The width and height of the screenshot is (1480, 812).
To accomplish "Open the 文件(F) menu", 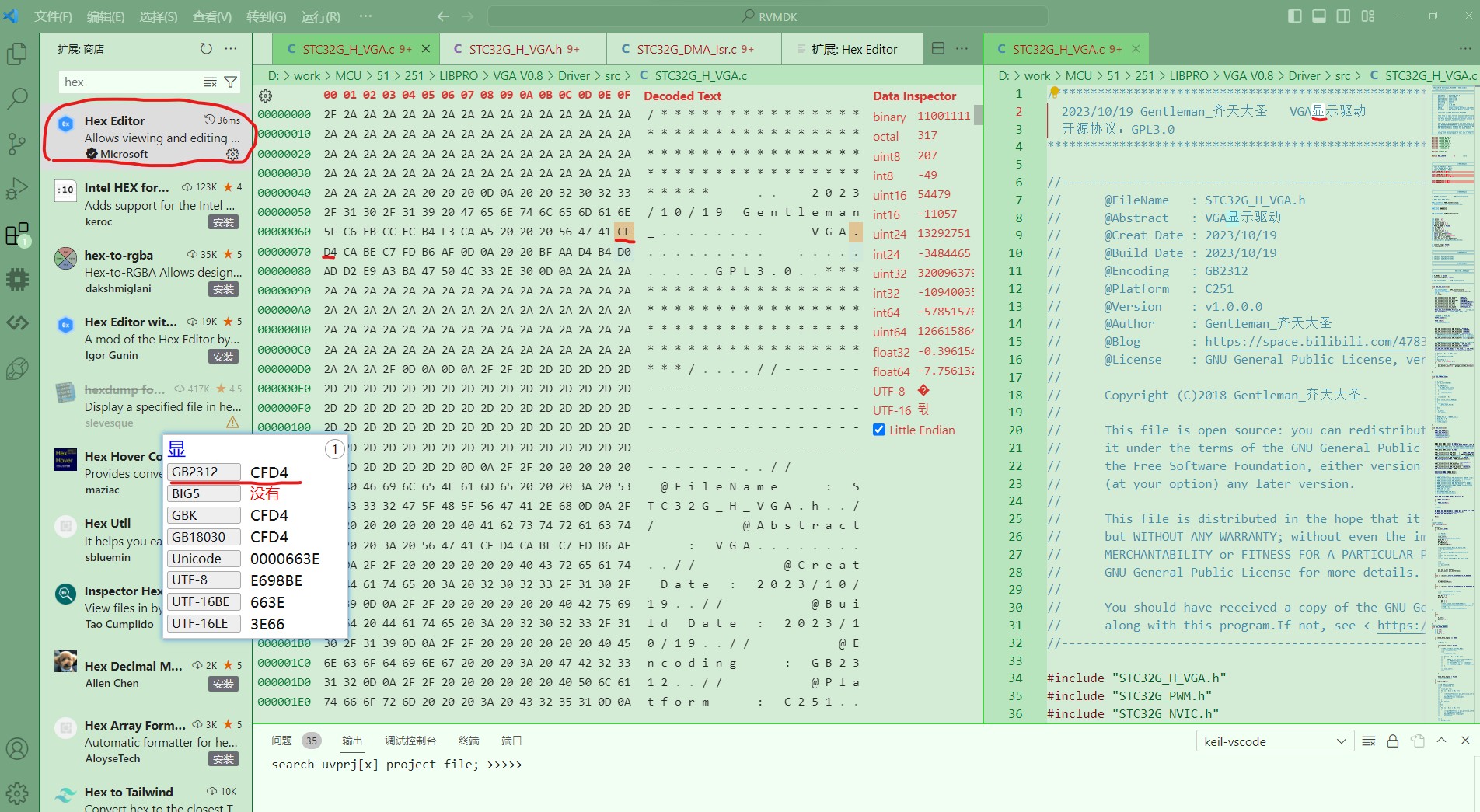I will tap(54, 16).
